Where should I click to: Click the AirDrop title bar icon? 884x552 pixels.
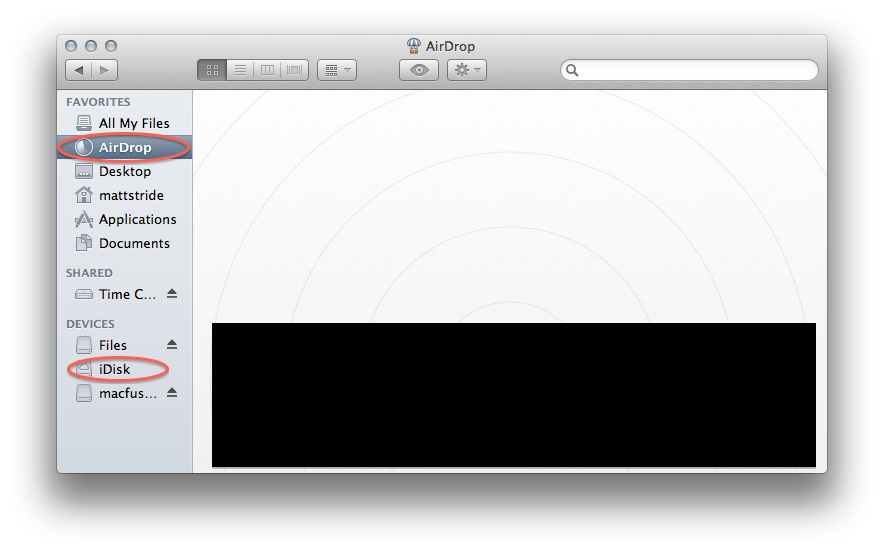(414, 46)
